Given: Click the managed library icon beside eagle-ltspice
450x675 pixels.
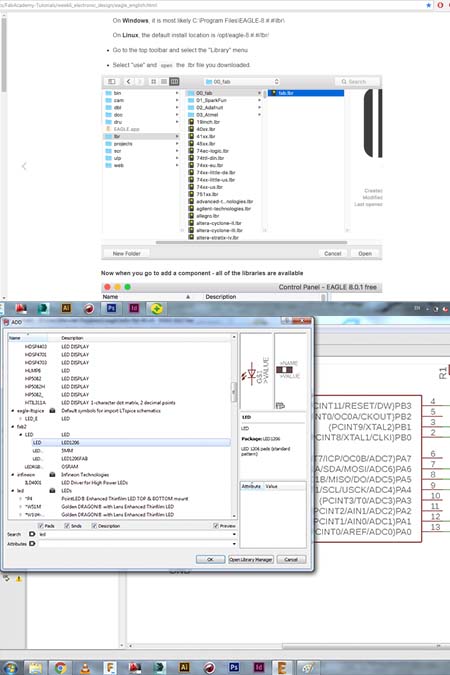Looking at the screenshot, I should point(52,411).
